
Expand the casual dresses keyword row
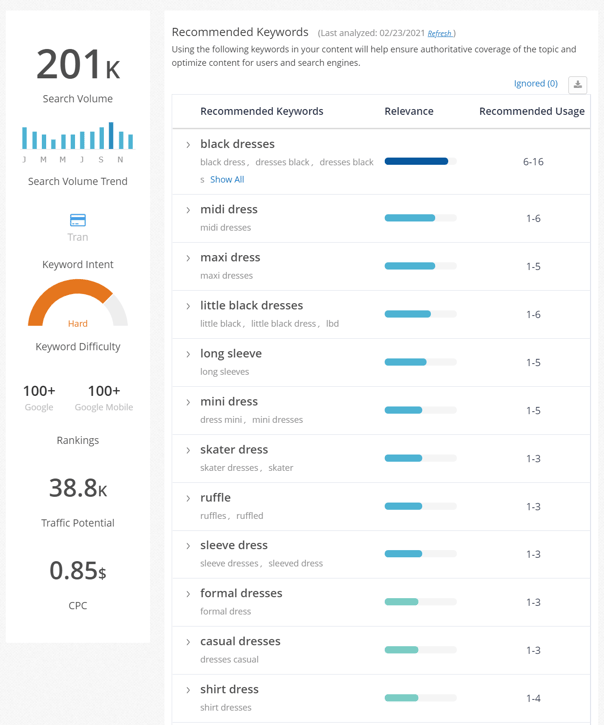pos(188,642)
